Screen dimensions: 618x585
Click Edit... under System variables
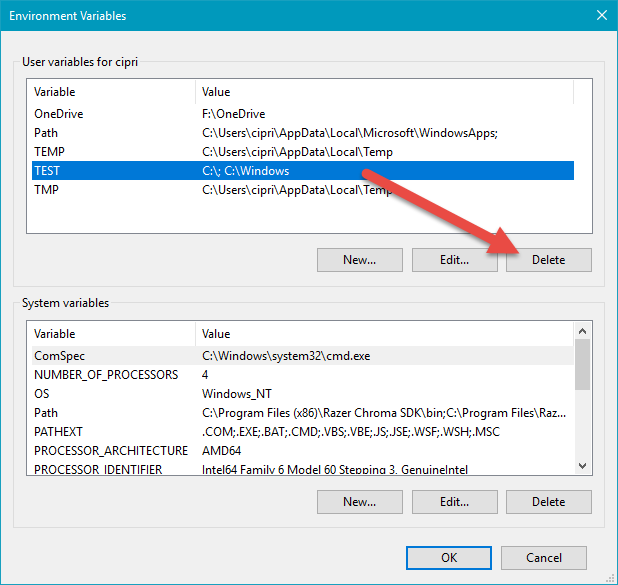454,502
